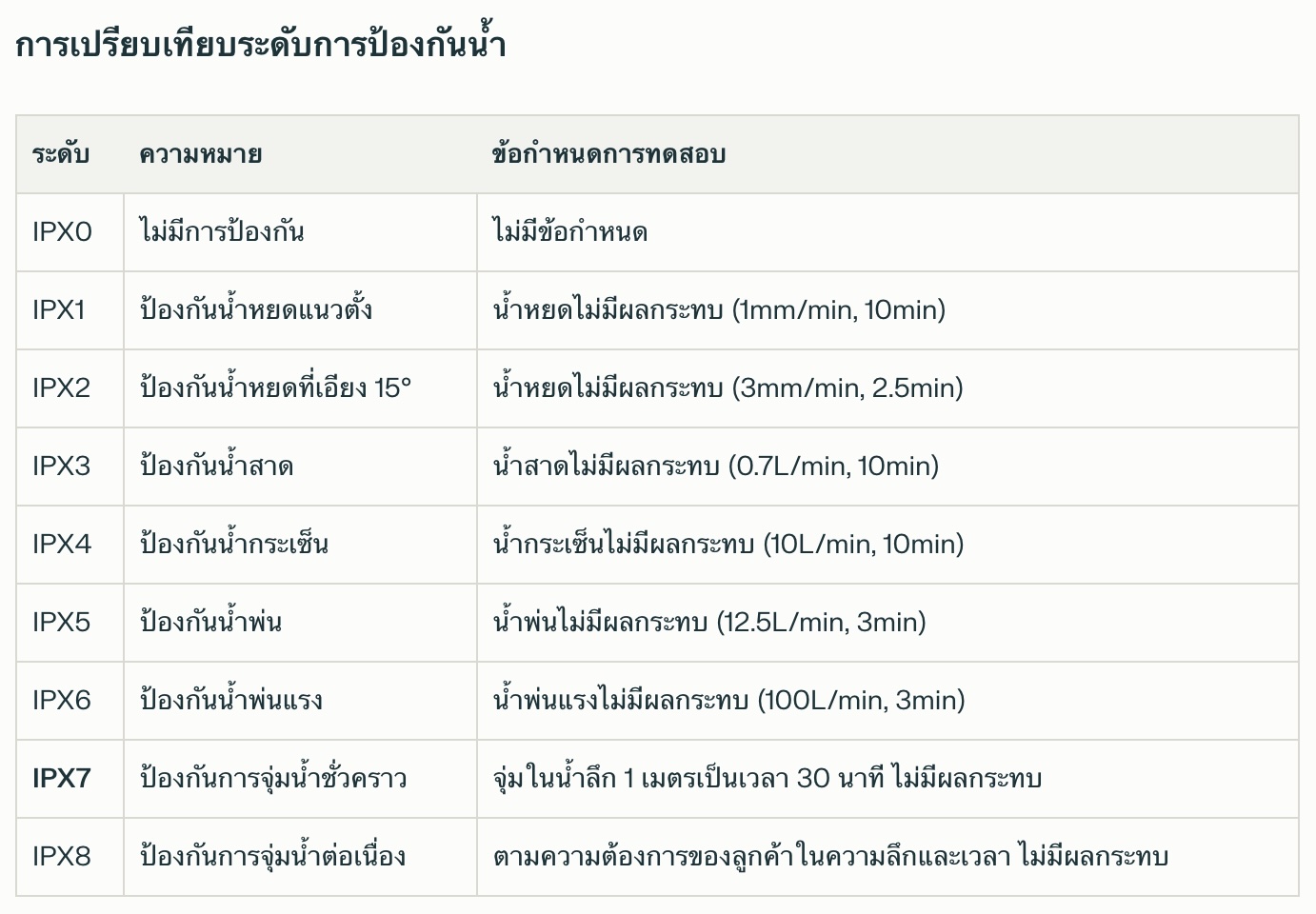
Task: Click the bold IPX7 cell
Action: coord(61,779)
